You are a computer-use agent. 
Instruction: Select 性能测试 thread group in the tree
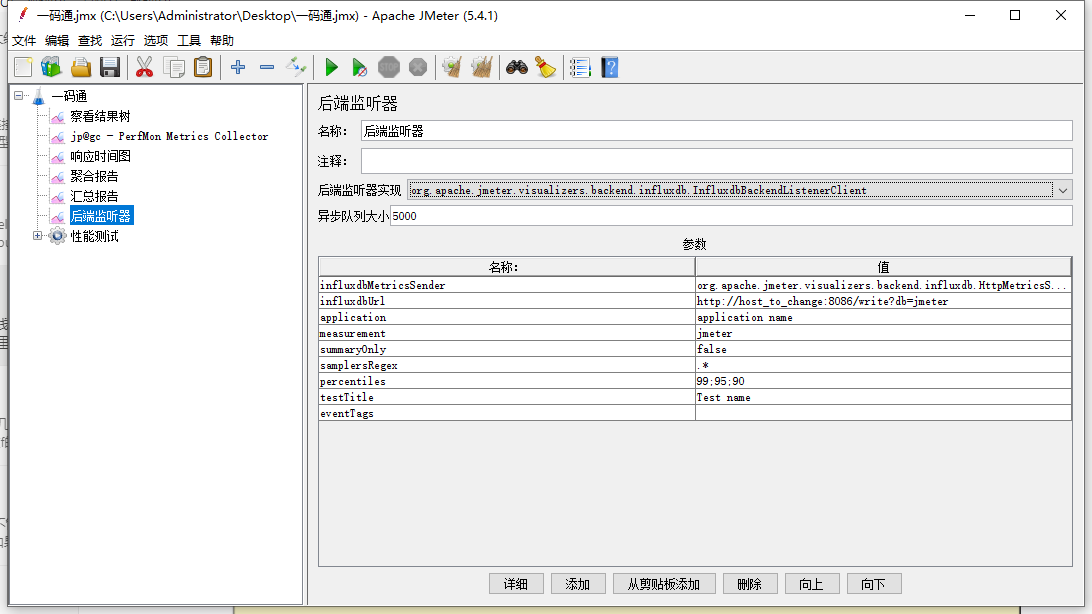pos(94,237)
